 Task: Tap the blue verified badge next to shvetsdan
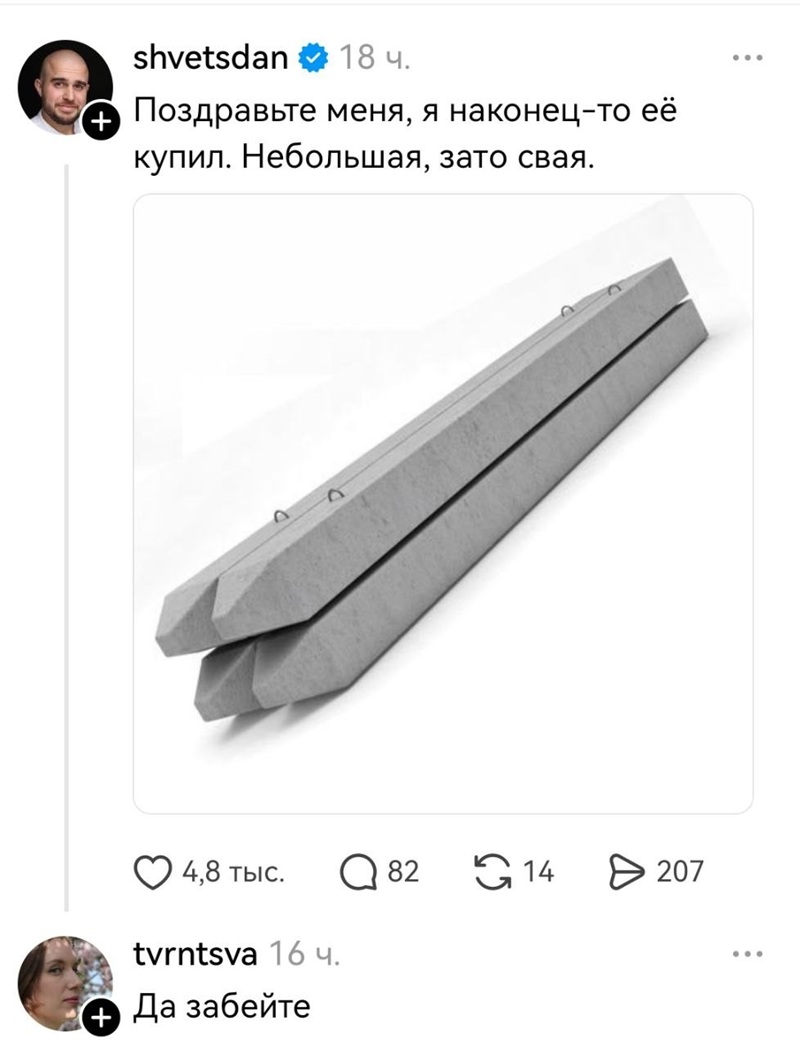[x=313, y=58]
